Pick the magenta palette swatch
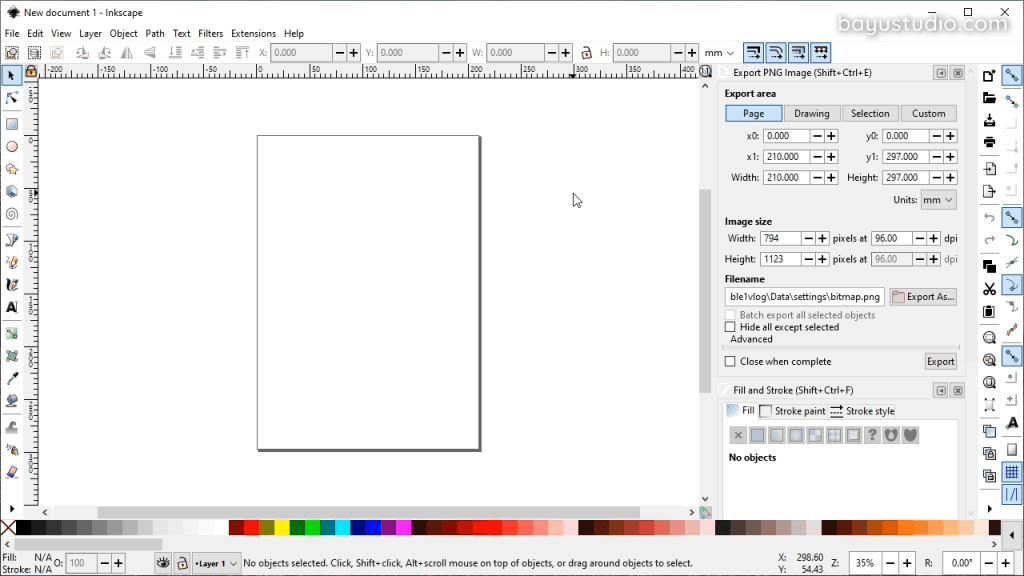 [x=404, y=527]
